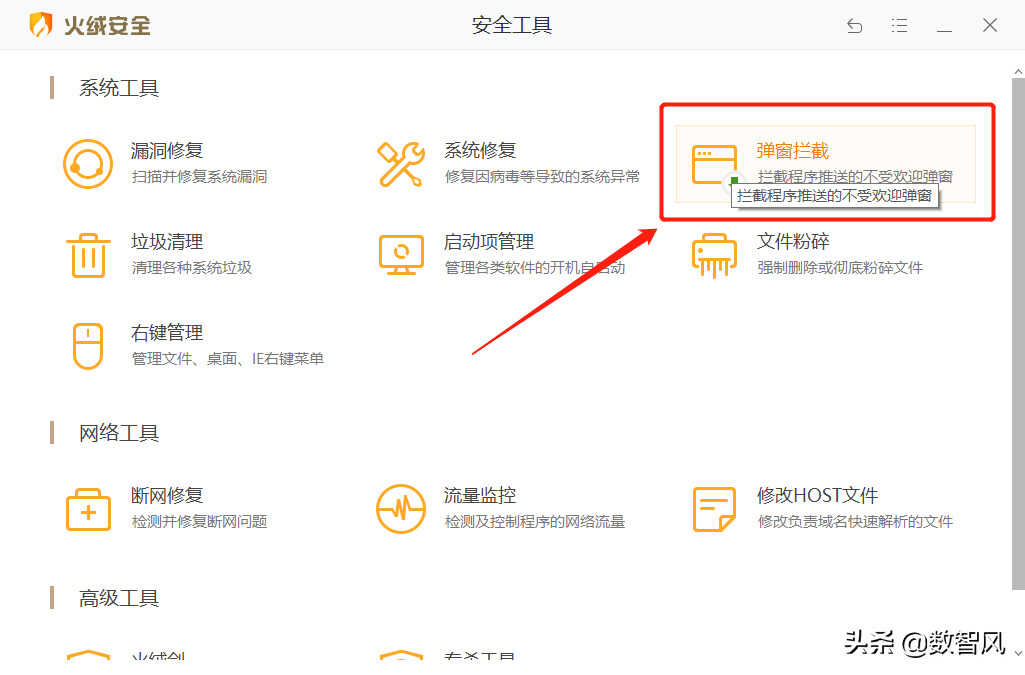This screenshot has height=675, width=1025.
Task: Click the 流量监控 label text
Action: coord(480,495)
